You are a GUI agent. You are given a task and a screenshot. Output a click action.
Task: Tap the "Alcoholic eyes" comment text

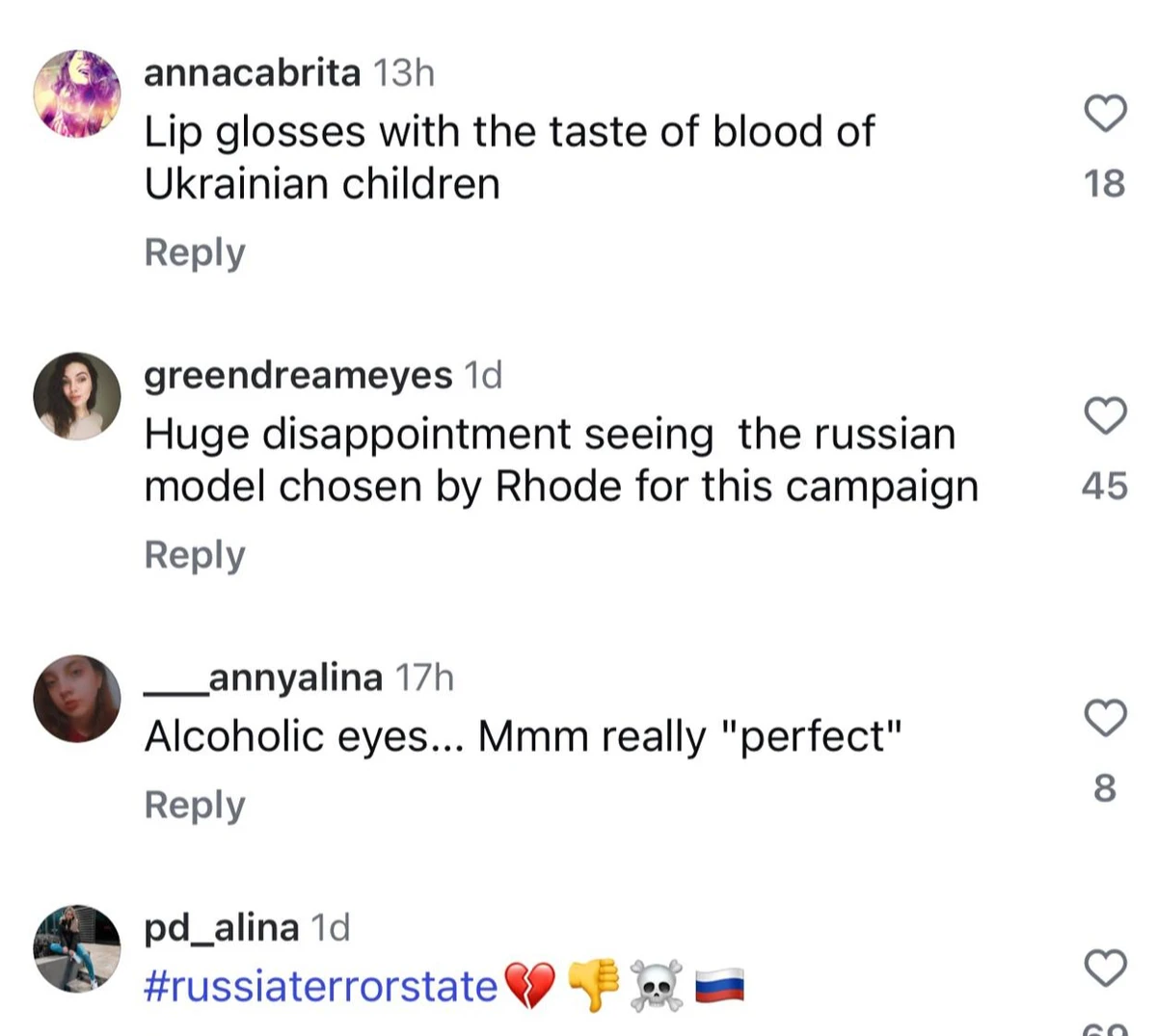523,737
